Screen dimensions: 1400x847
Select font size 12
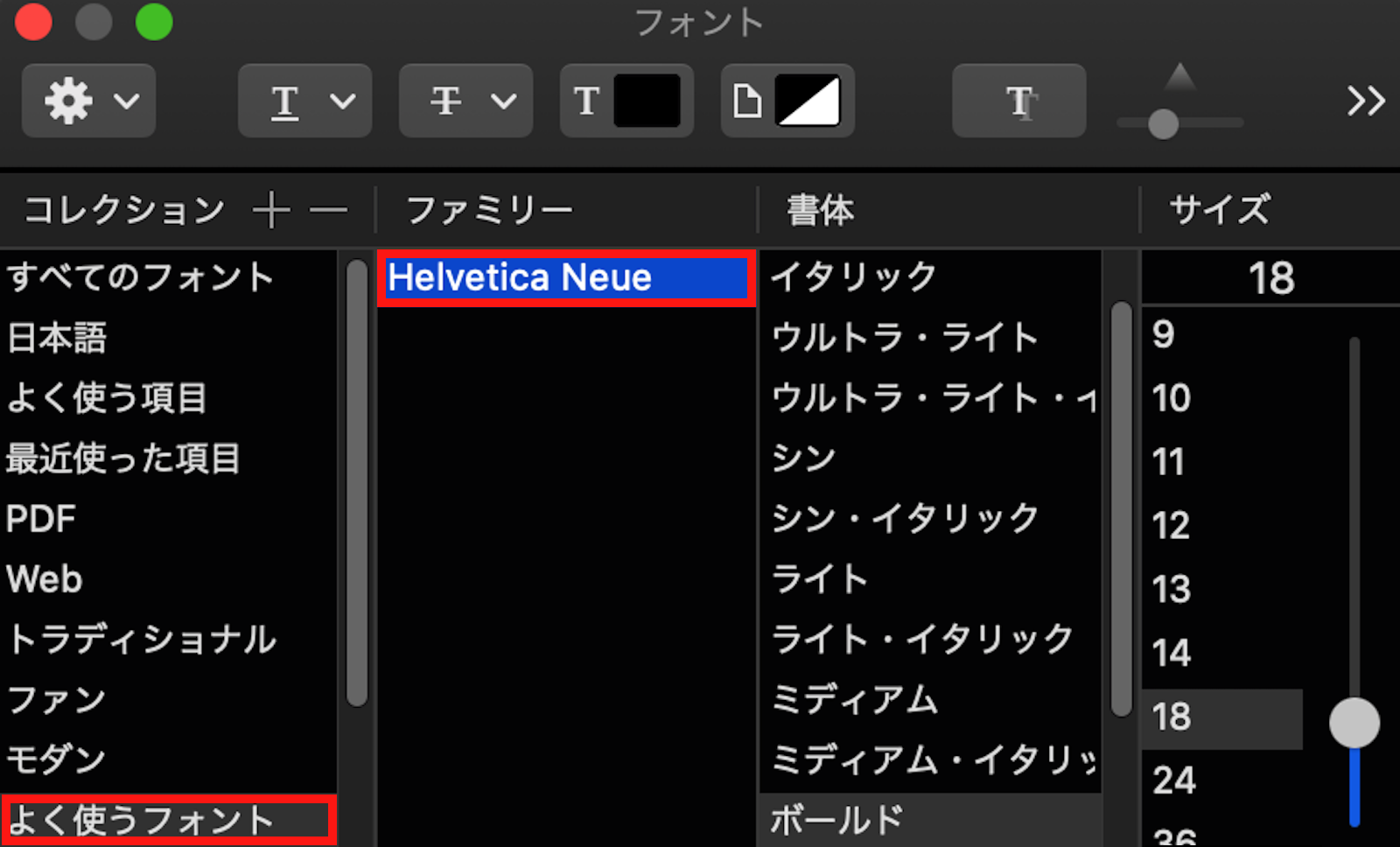click(x=1222, y=526)
